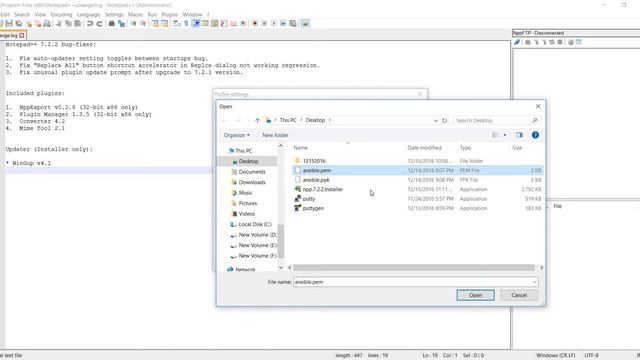Click the New folder button
The height and width of the screenshot is (360, 640).
(x=275, y=135)
